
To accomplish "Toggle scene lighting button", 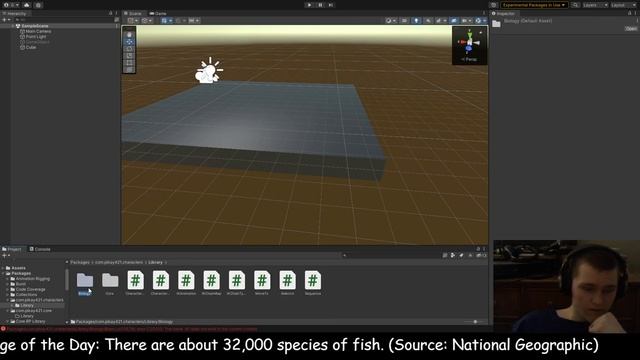I will click(416, 20).
